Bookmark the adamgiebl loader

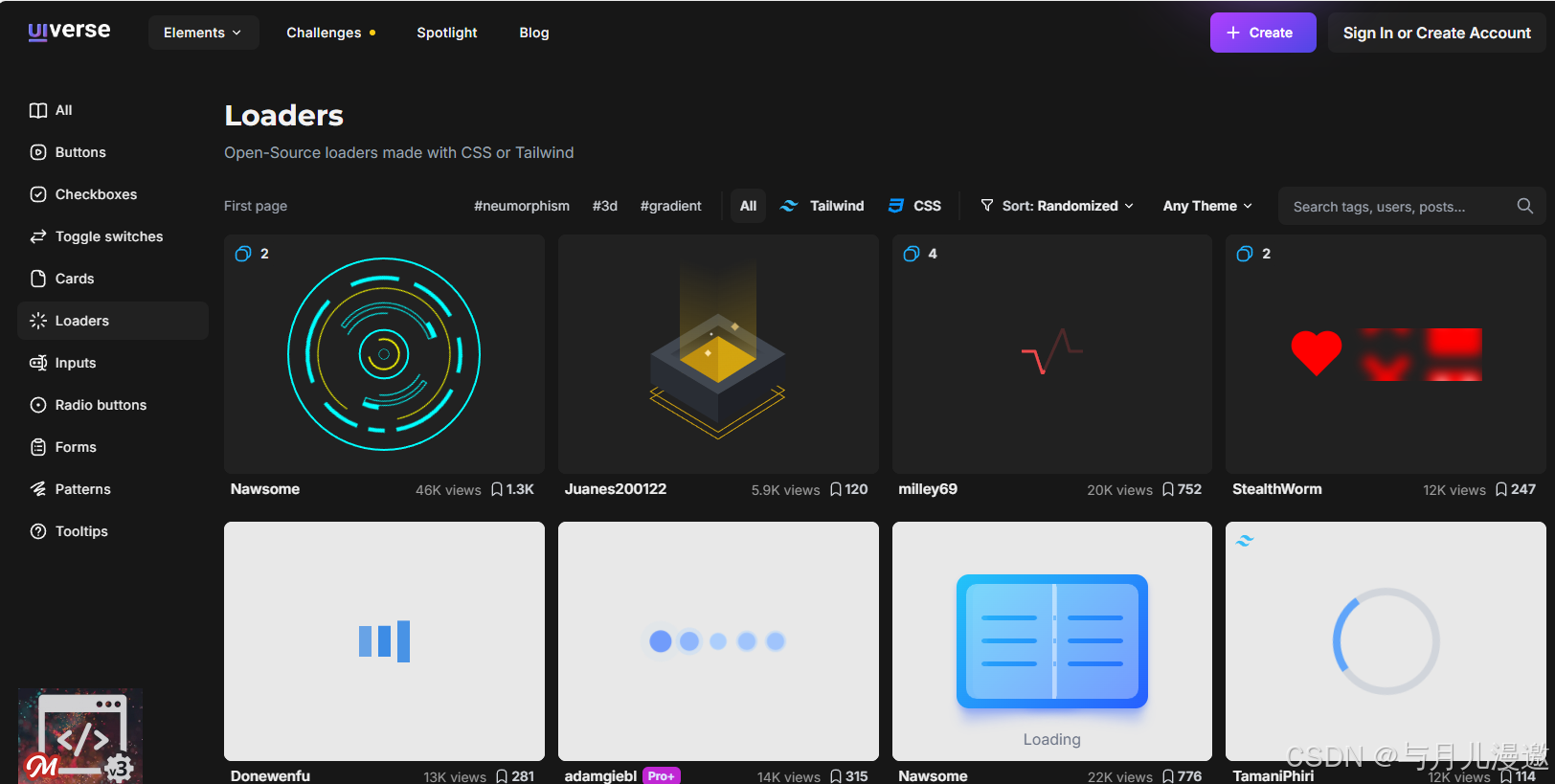coord(836,776)
